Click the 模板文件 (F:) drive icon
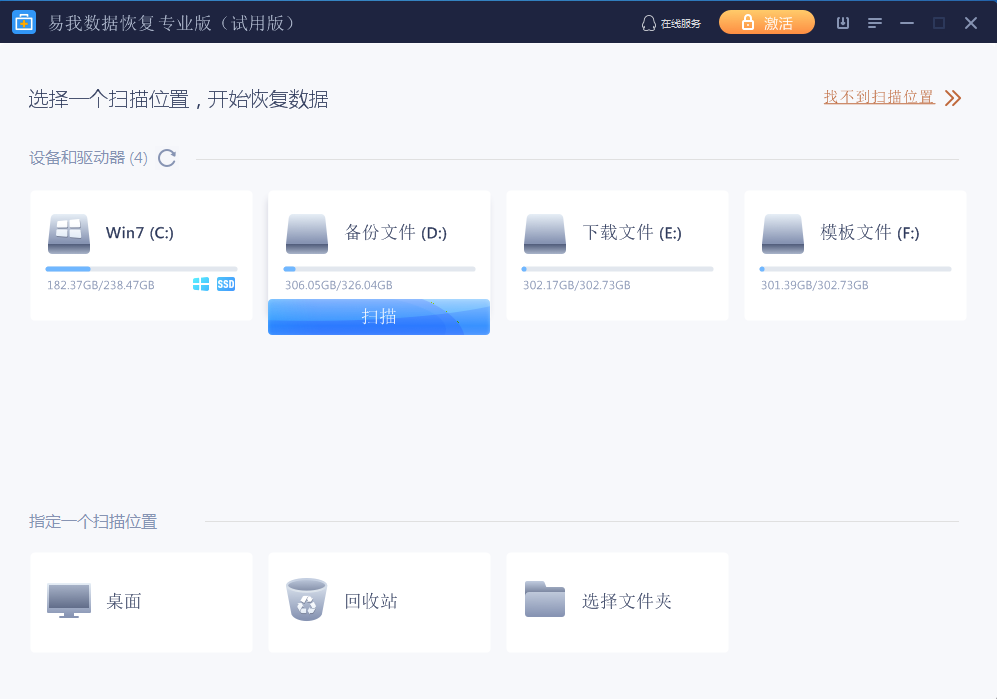The width and height of the screenshot is (997, 699). coord(782,233)
